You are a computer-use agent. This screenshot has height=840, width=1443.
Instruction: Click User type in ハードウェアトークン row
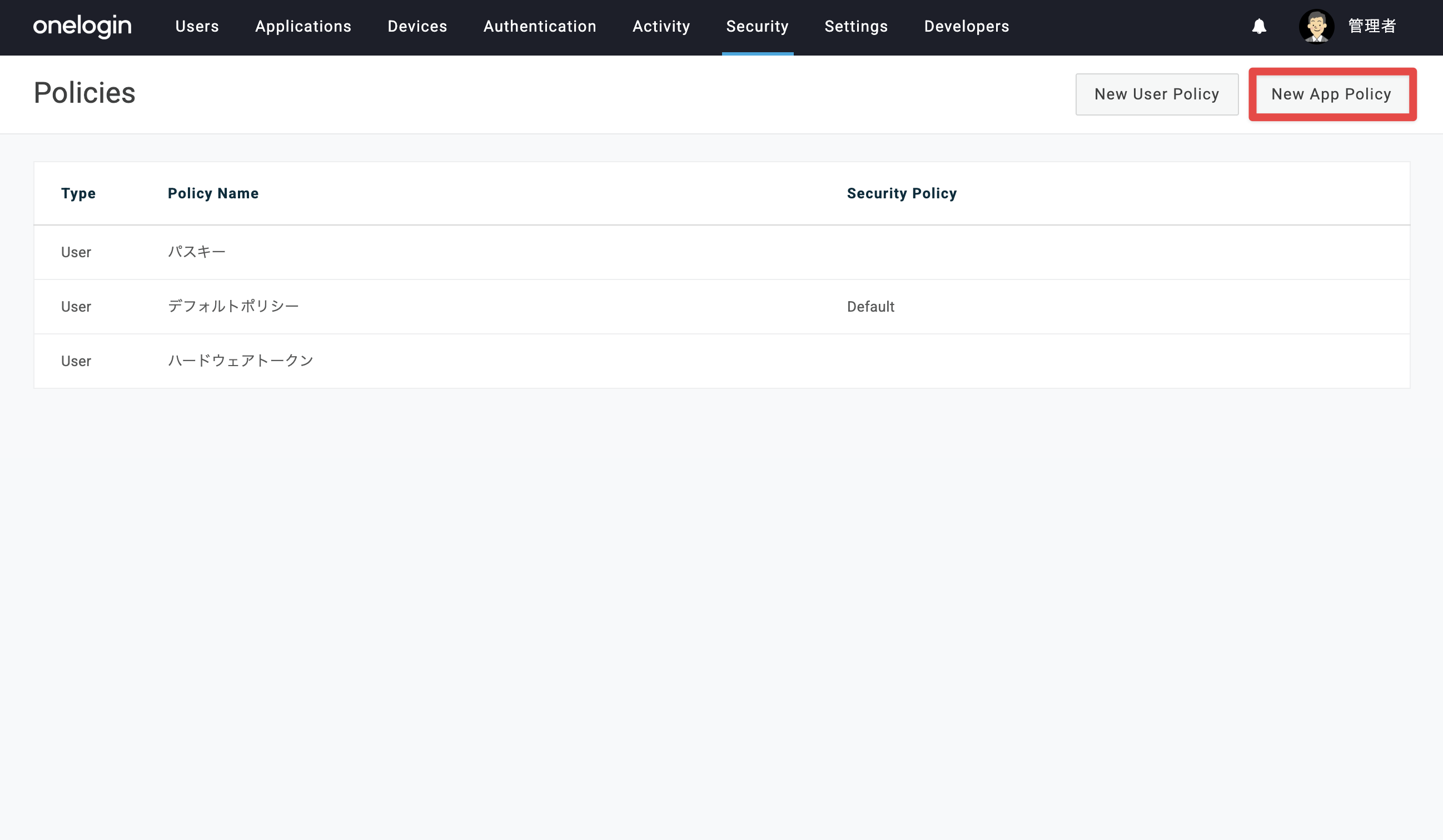pos(76,361)
